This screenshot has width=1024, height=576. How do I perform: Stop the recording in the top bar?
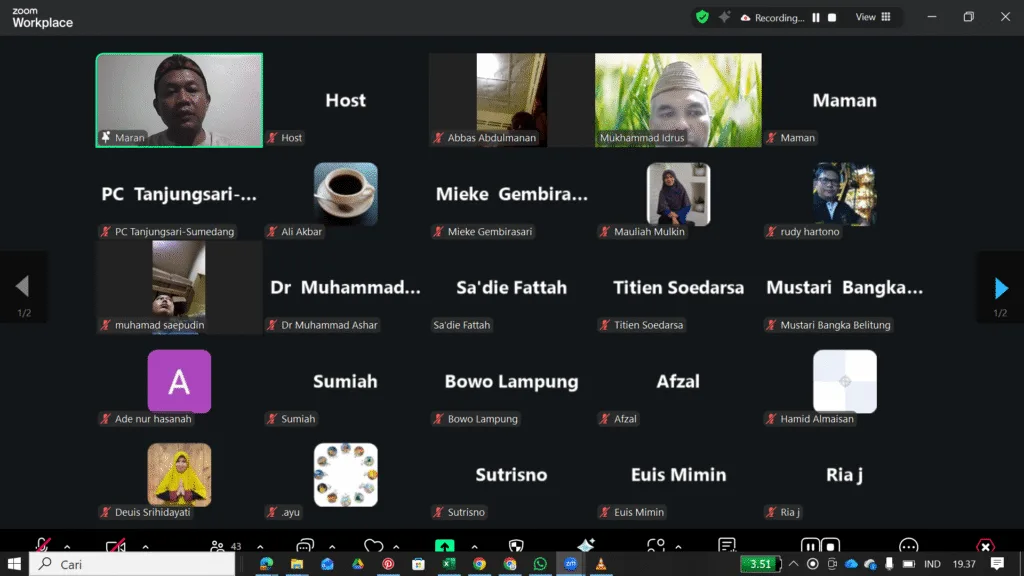832,17
